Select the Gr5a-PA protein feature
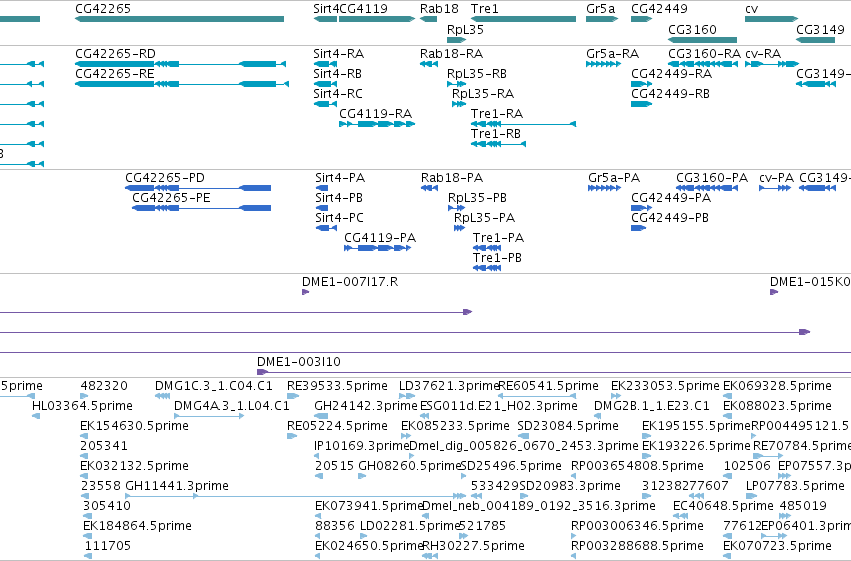The width and height of the screenshot is (851, 561). tap(605, 188)
